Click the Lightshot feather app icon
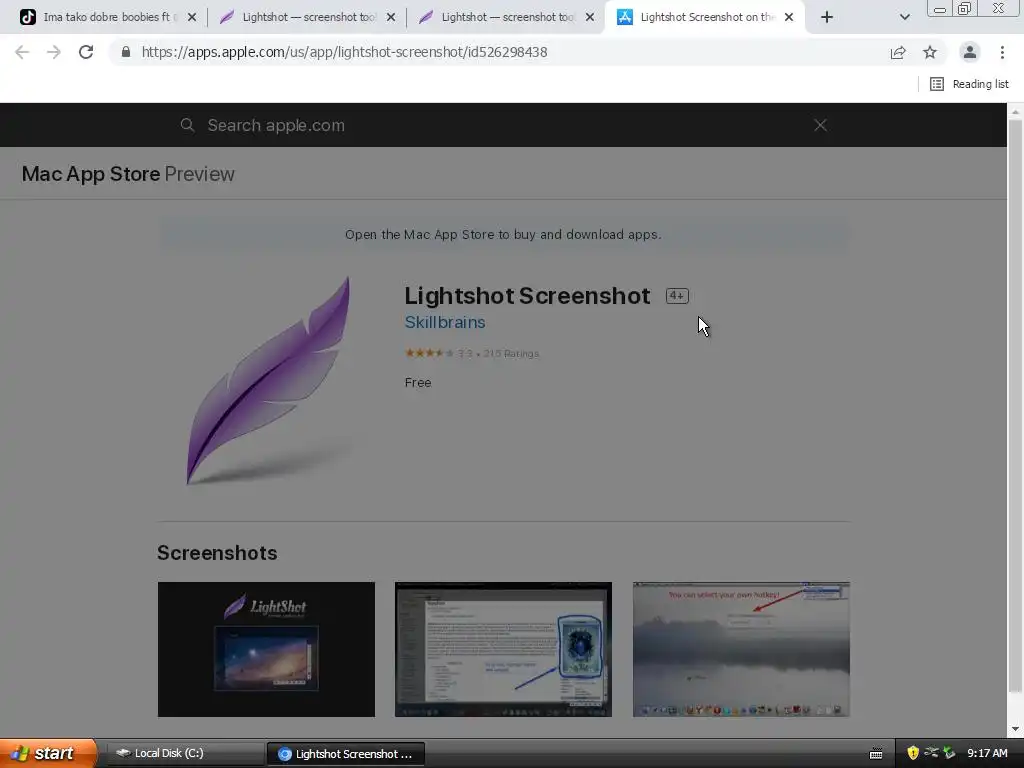 pos(269,380)
